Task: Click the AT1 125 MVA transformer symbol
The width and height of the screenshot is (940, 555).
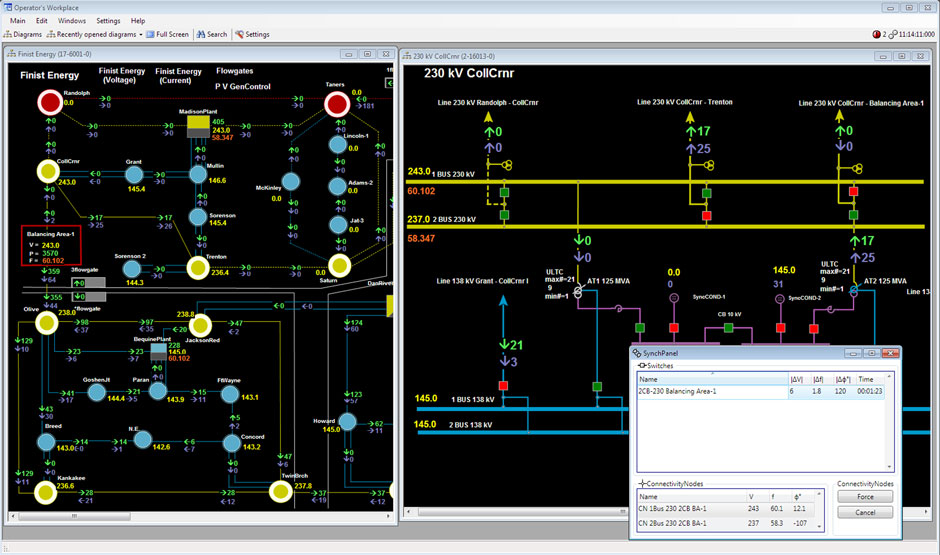Action: (578, 292)
